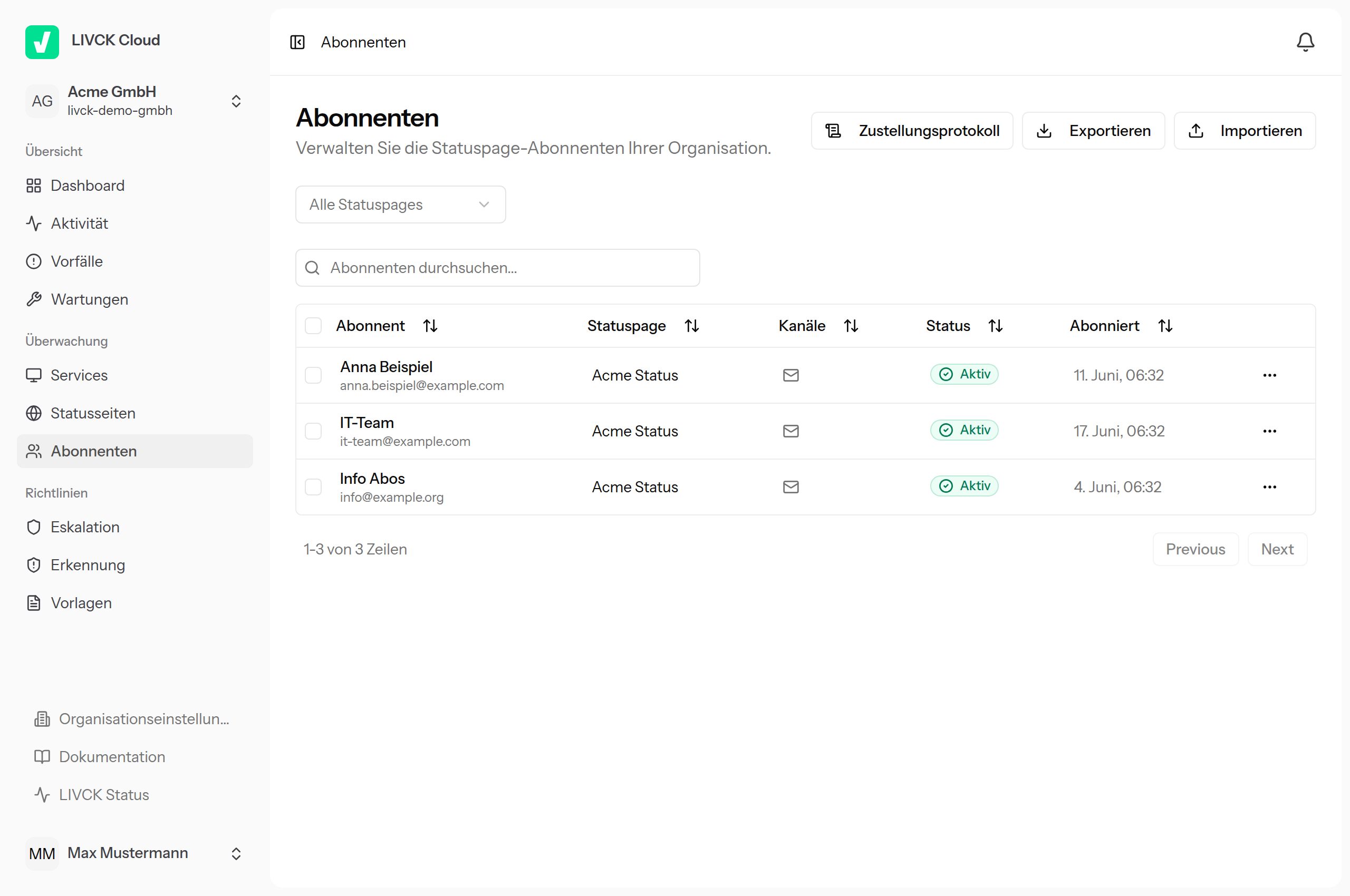Sort by Kanäle column arrows
1350x896 pixels.
tap(851, 326)
